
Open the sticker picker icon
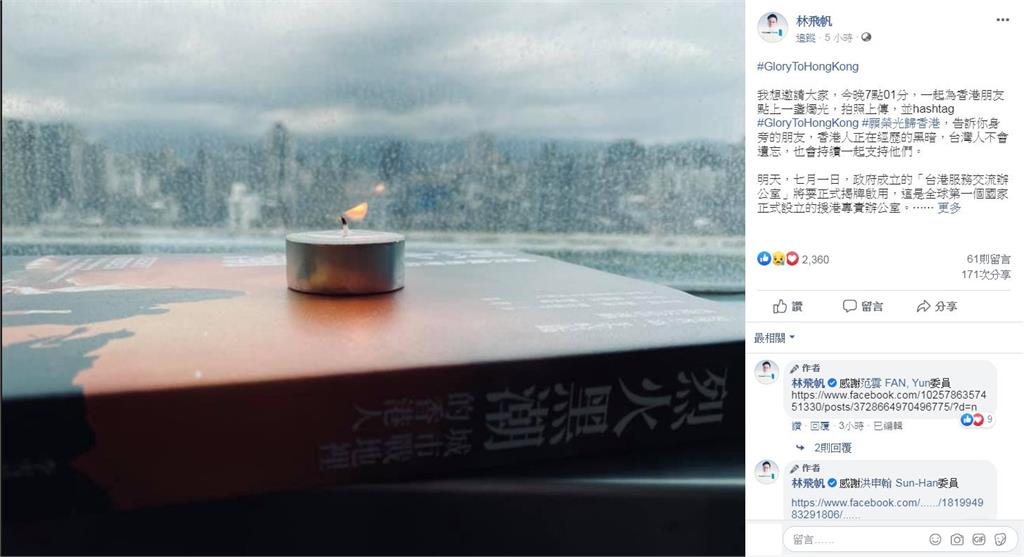[1000, 539]
